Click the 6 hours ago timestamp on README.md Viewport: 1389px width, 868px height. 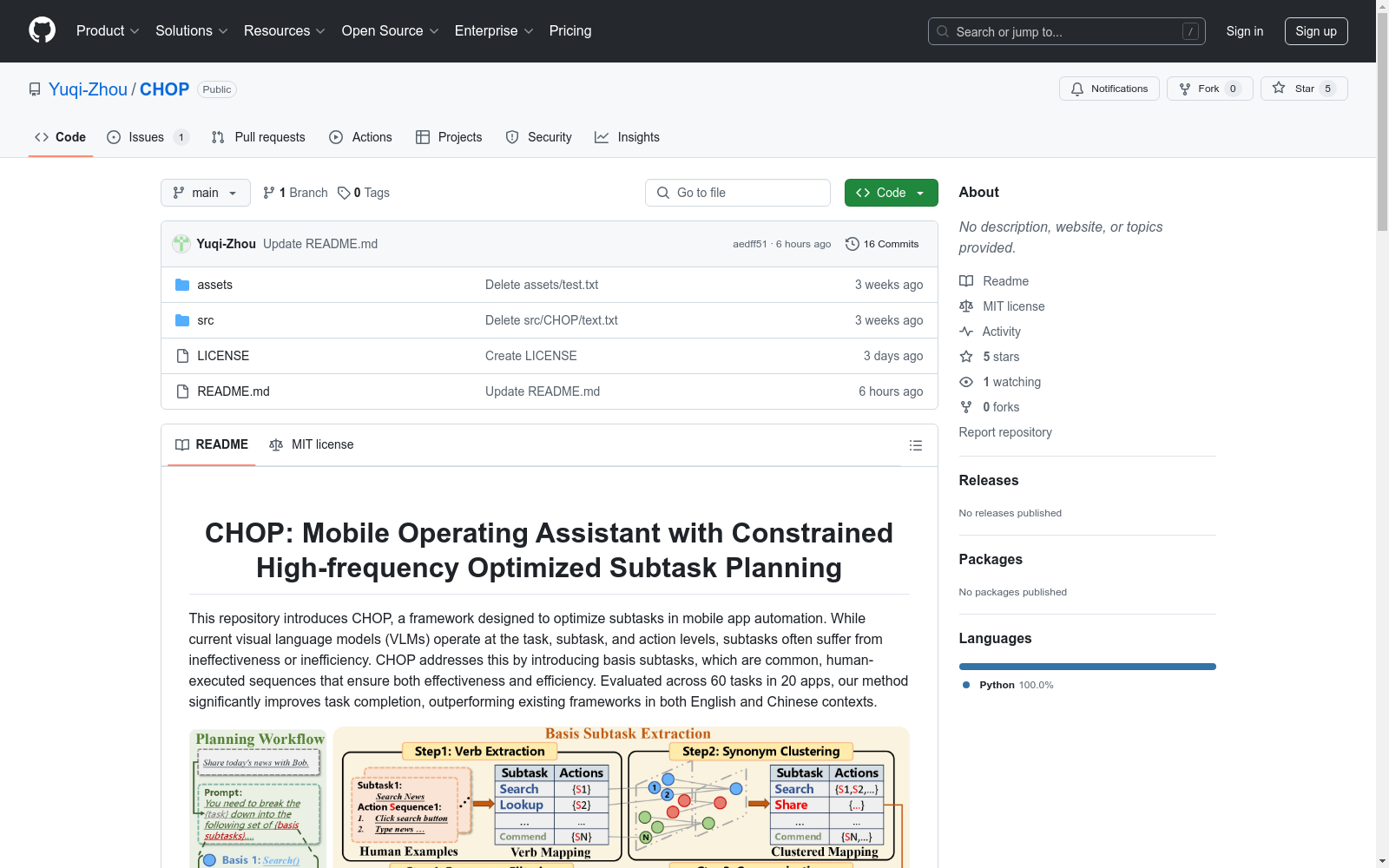(x=891, y=391)
